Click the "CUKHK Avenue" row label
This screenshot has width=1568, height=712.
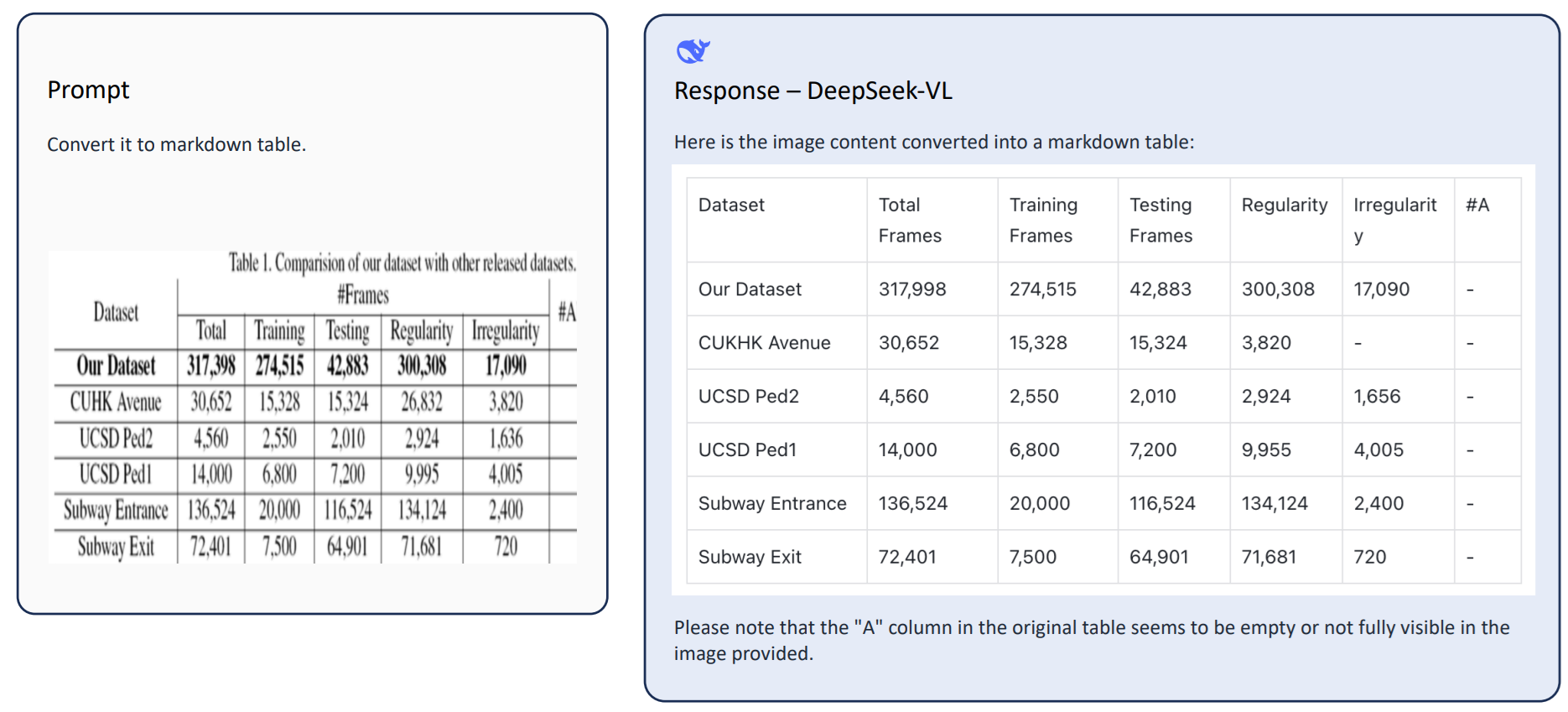click(x=764, y=343)
